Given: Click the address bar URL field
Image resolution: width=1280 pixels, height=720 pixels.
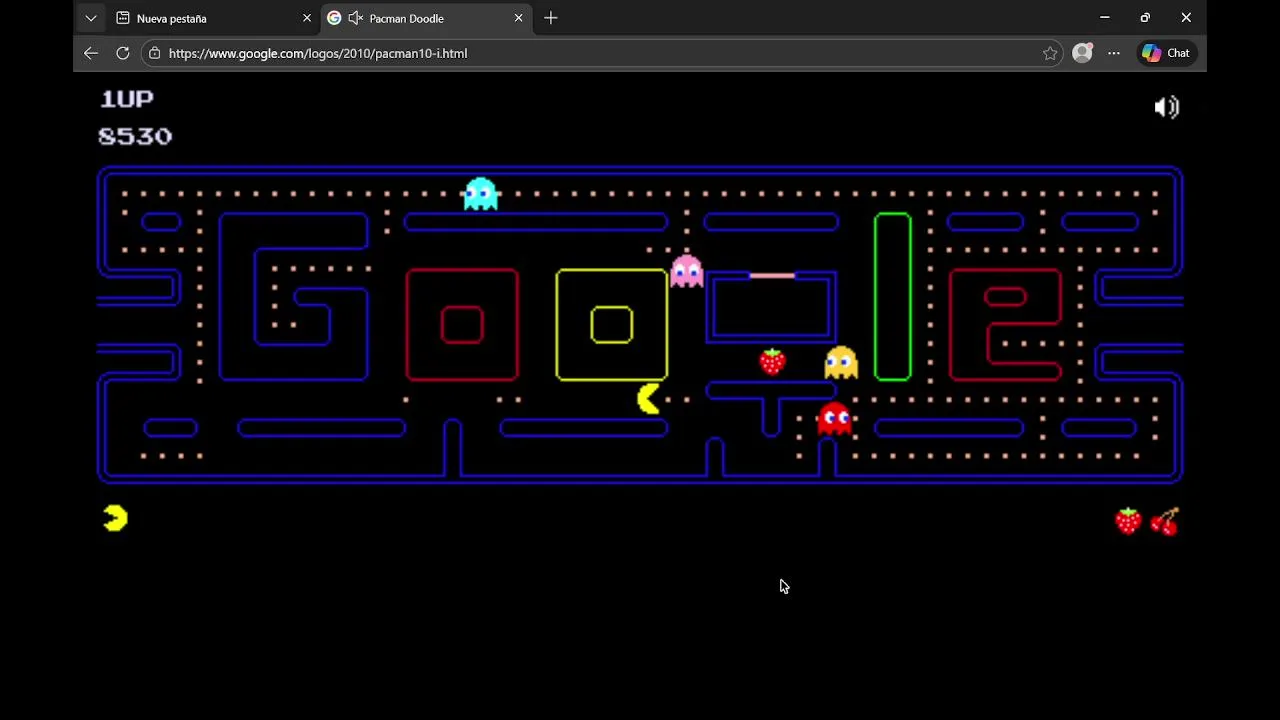Looking at the screenshot, I should tap(600, 53).
